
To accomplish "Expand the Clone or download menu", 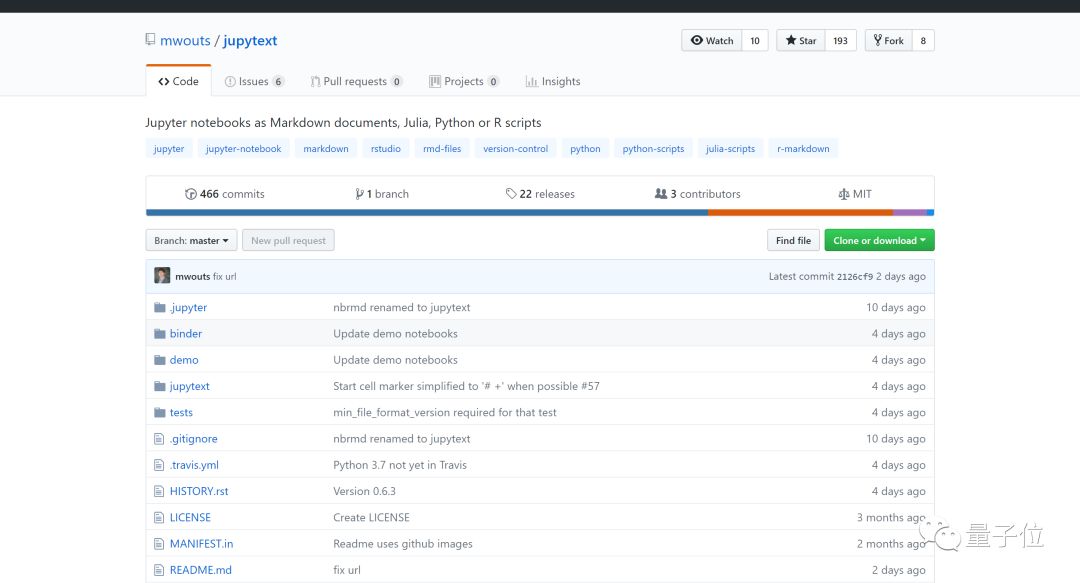I will [x=879, y=240].
